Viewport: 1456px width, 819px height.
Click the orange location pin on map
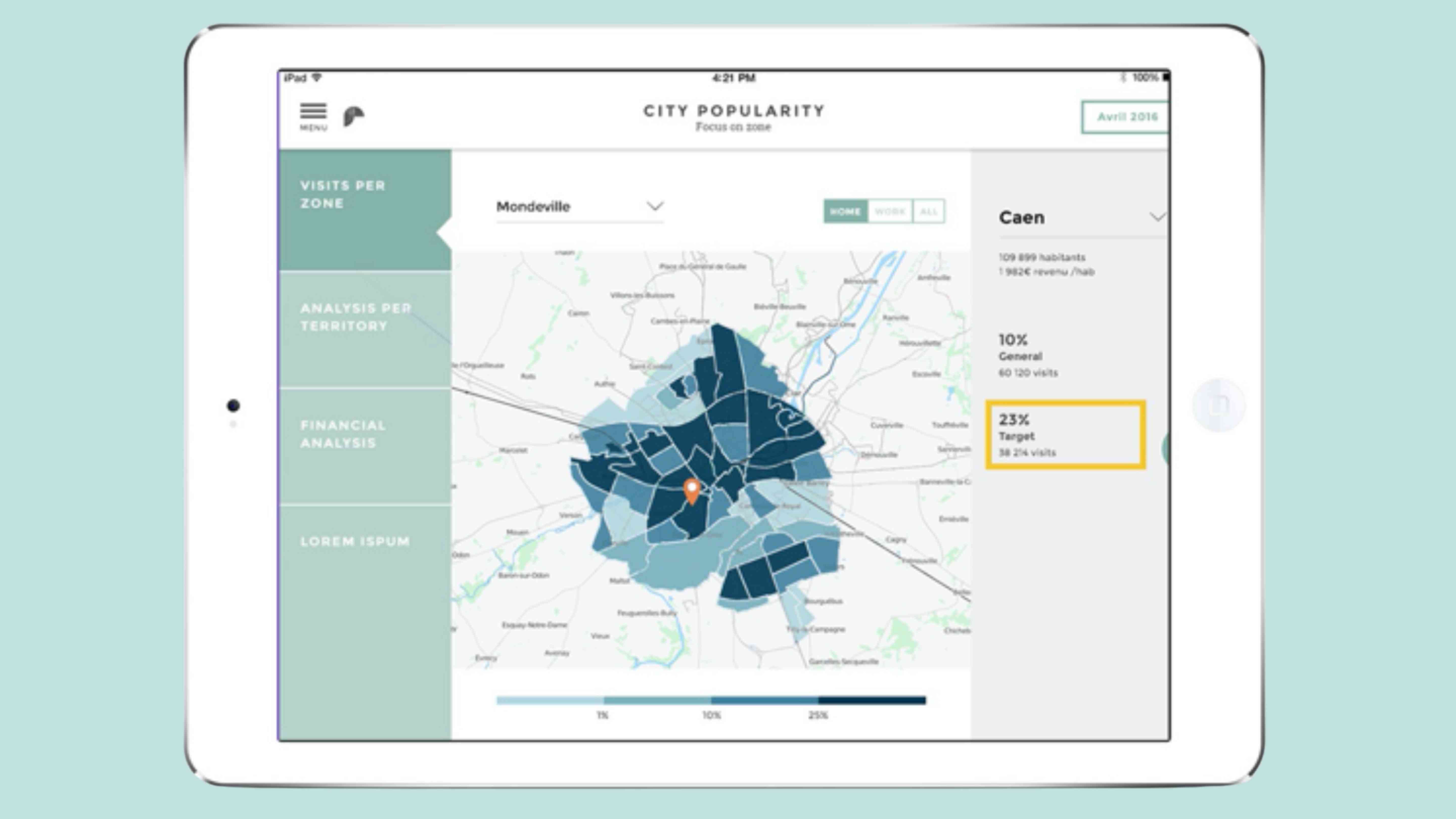point(692,491)
